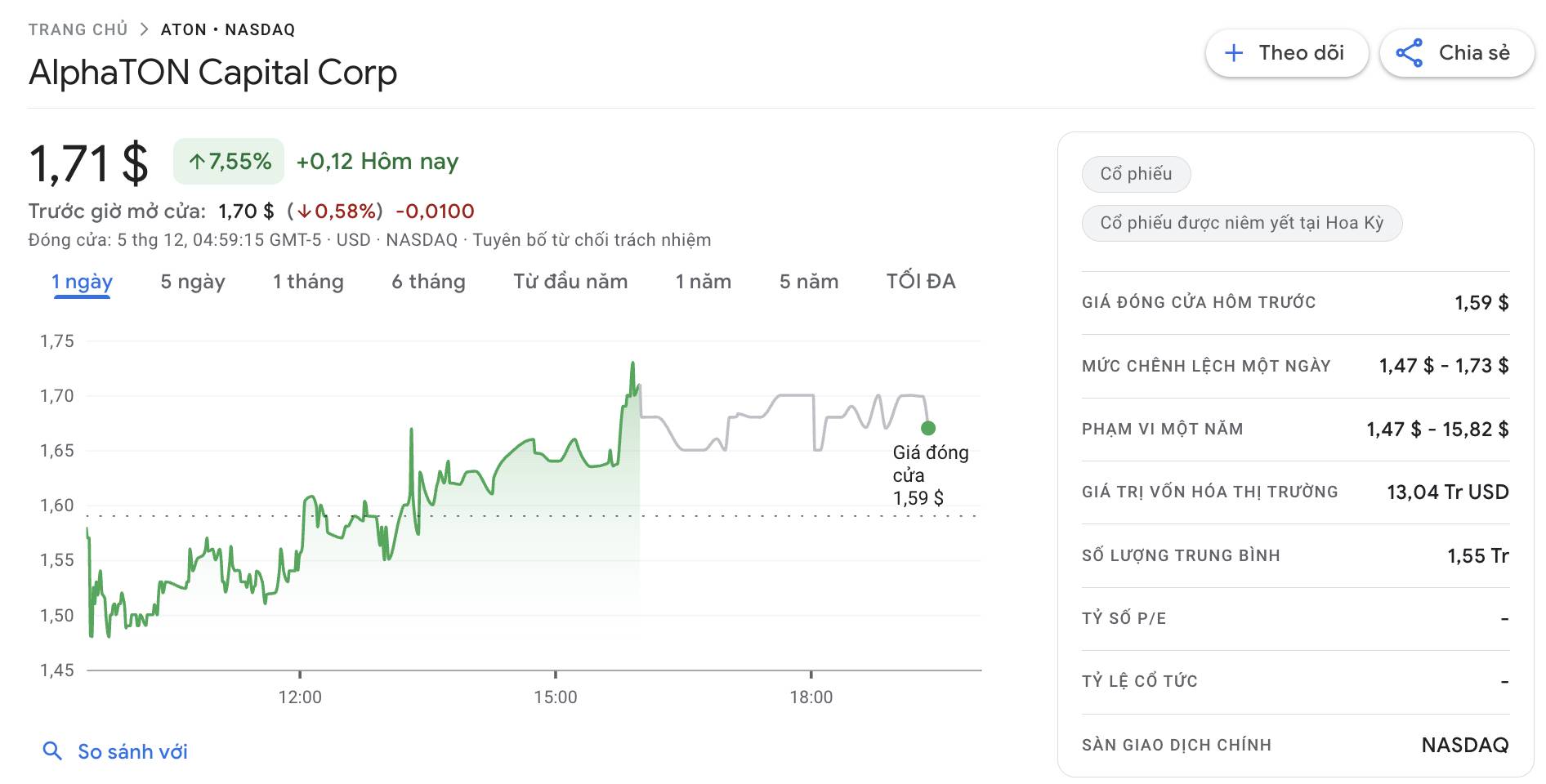Click the Theo dõi button
This screenshot has width=1546, height=784.
[1287, 52]
